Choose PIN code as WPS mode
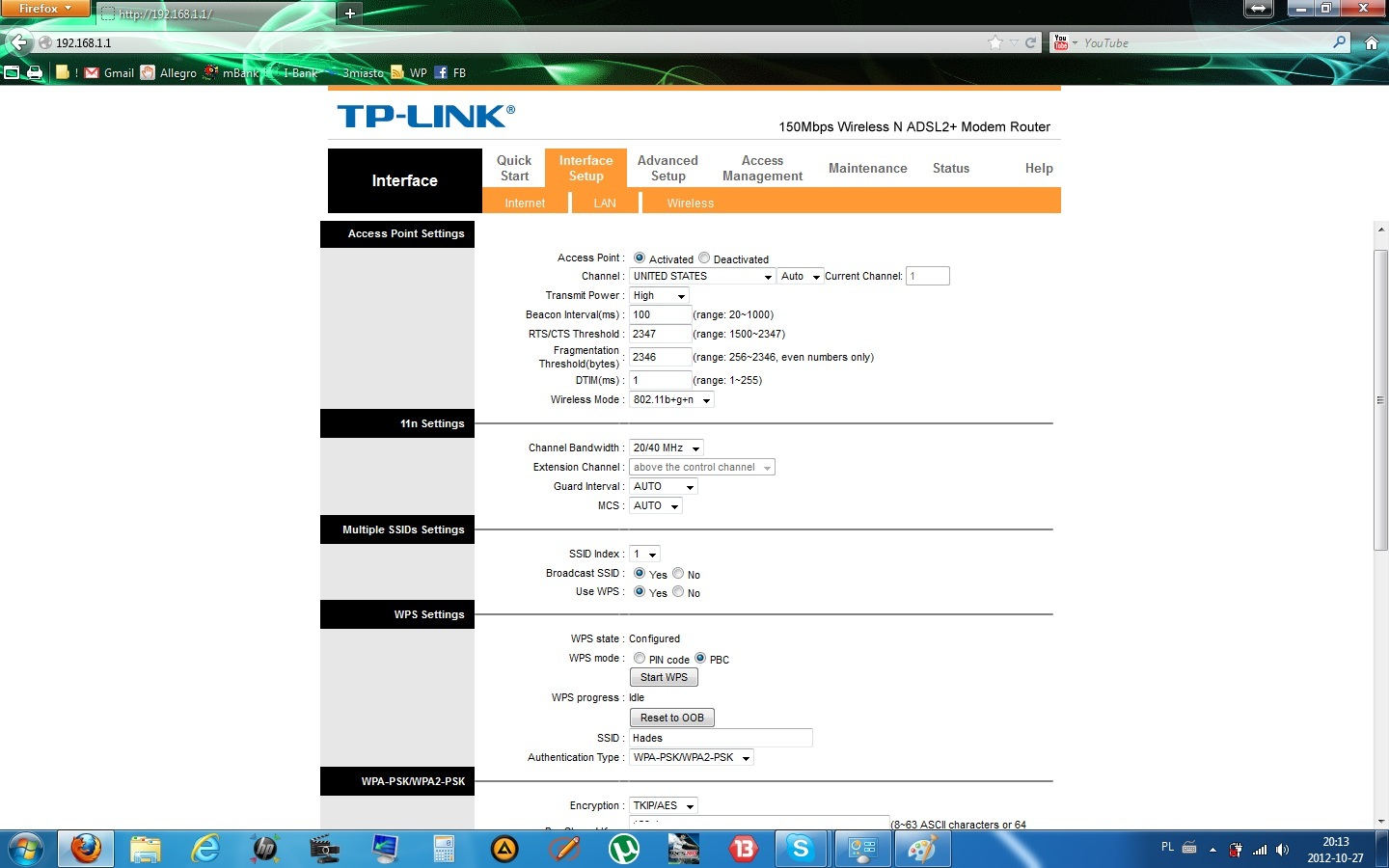This screenshot has height=868, width=1389. tap(640, 658)
